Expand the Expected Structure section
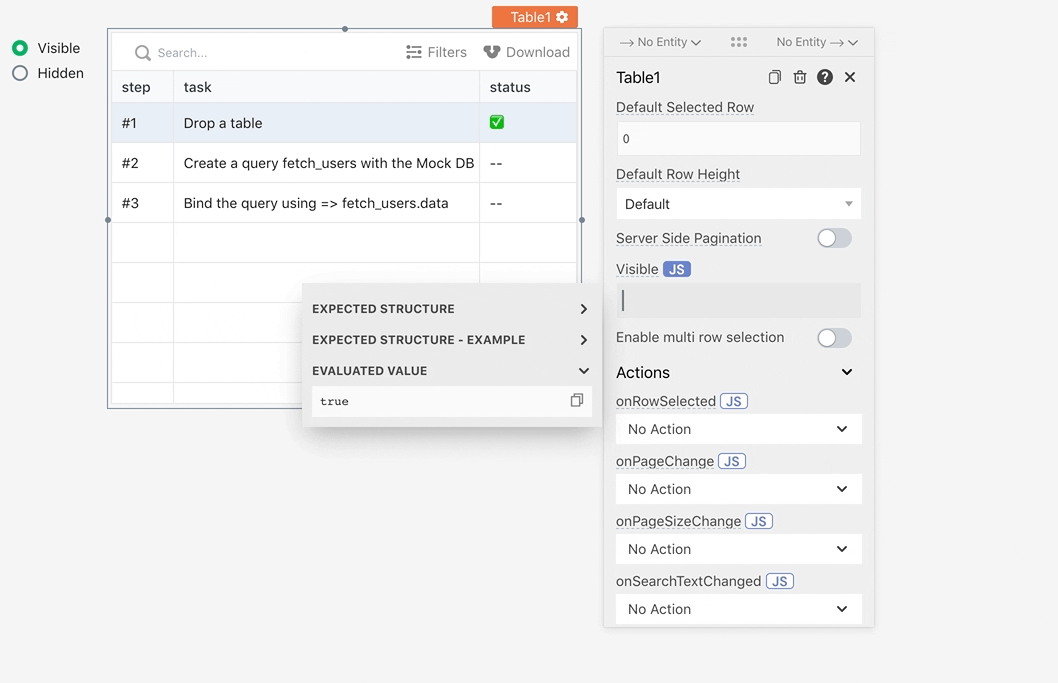 (450, 308)
